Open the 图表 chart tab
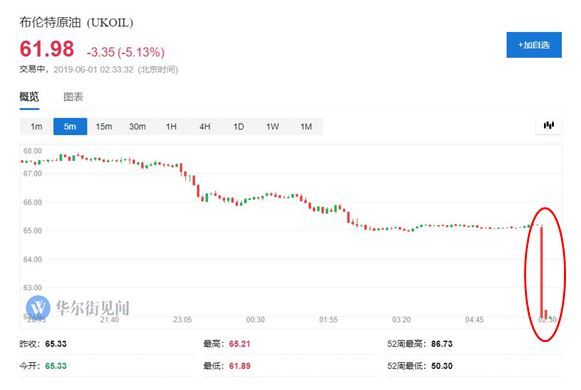581x390 pixels. point(73,97)
